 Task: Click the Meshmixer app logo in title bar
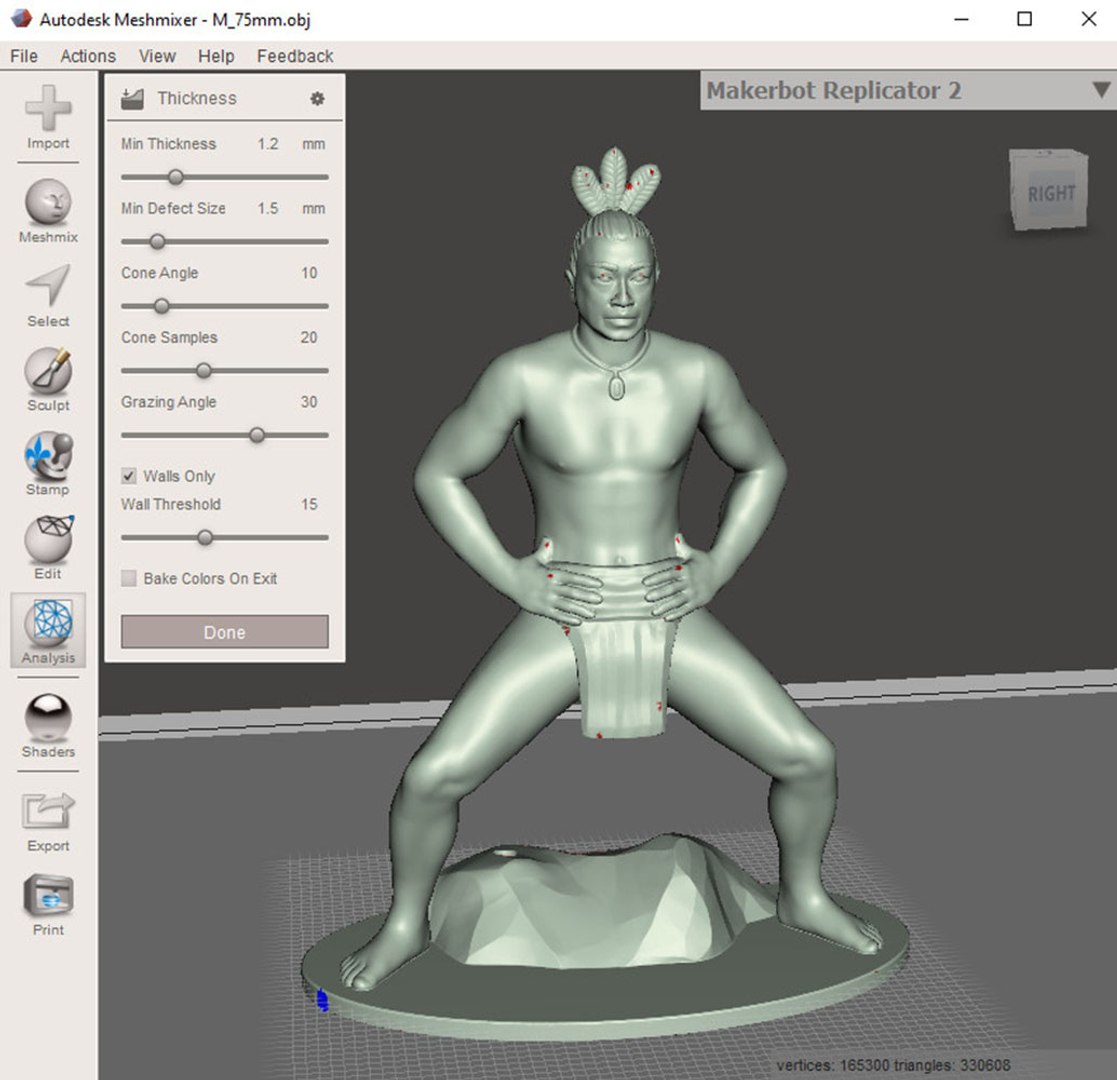coord(21,19)
